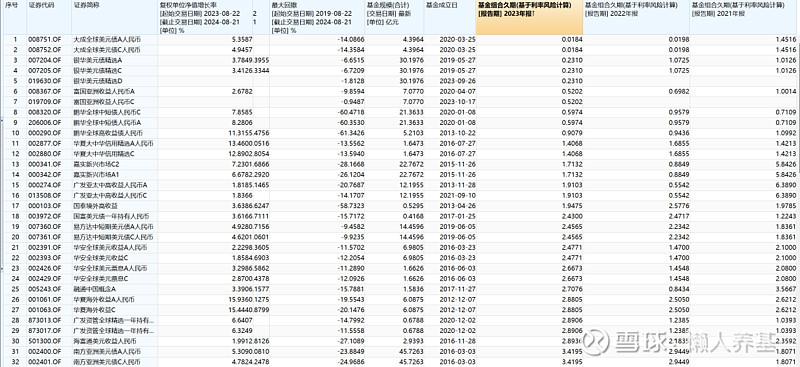The image size is (800, 367).
Task: Click row number 17 for 国泰境外高收益
Action: (16, 205)
